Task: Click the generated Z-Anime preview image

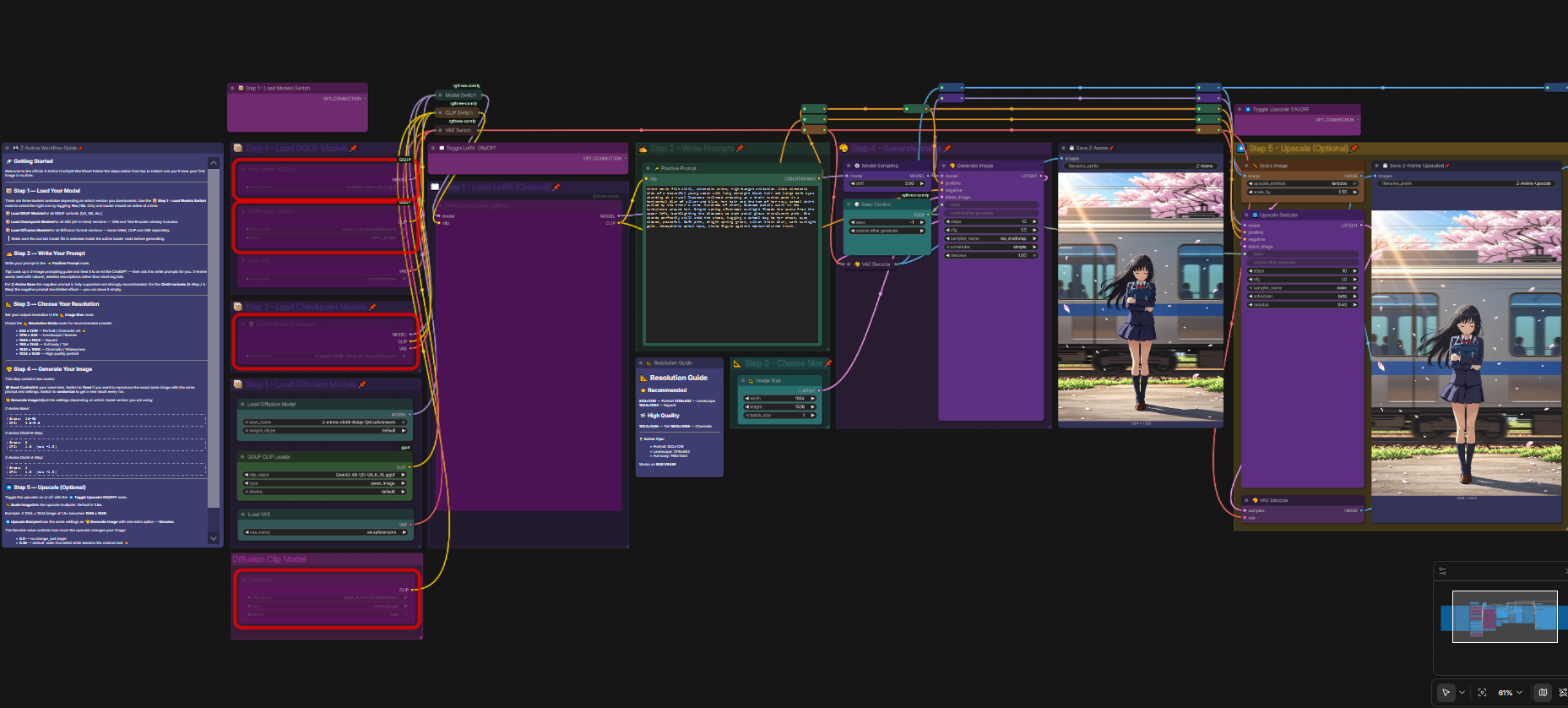Action: [1140, 296]
